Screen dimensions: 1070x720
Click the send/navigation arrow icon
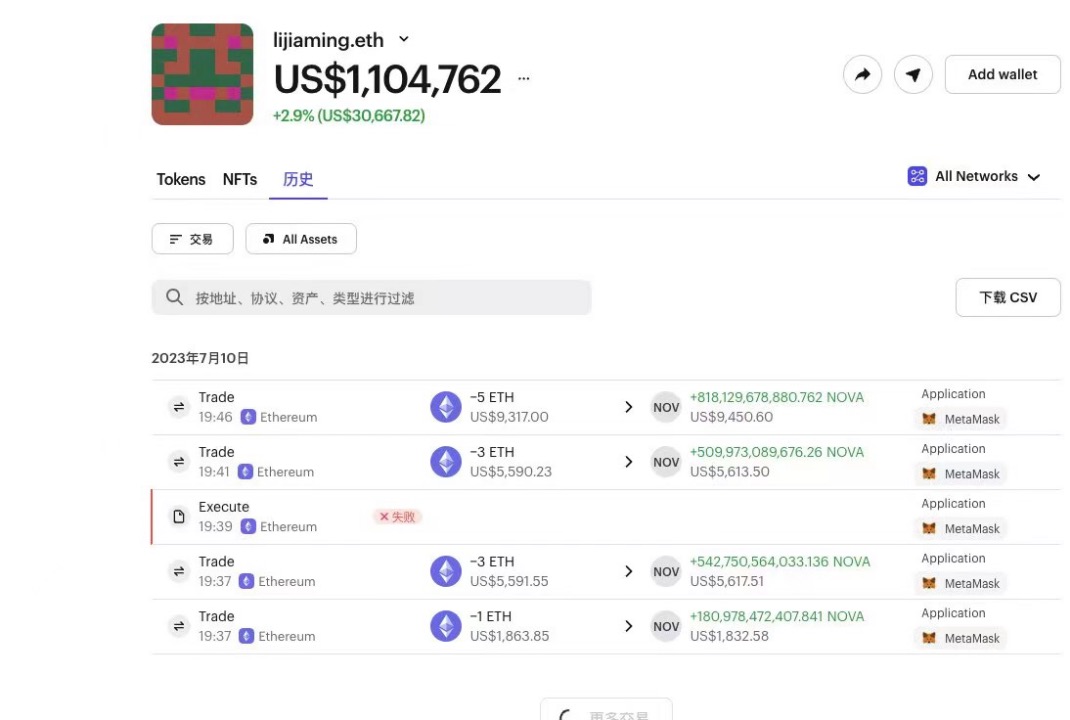click(912, 74)
